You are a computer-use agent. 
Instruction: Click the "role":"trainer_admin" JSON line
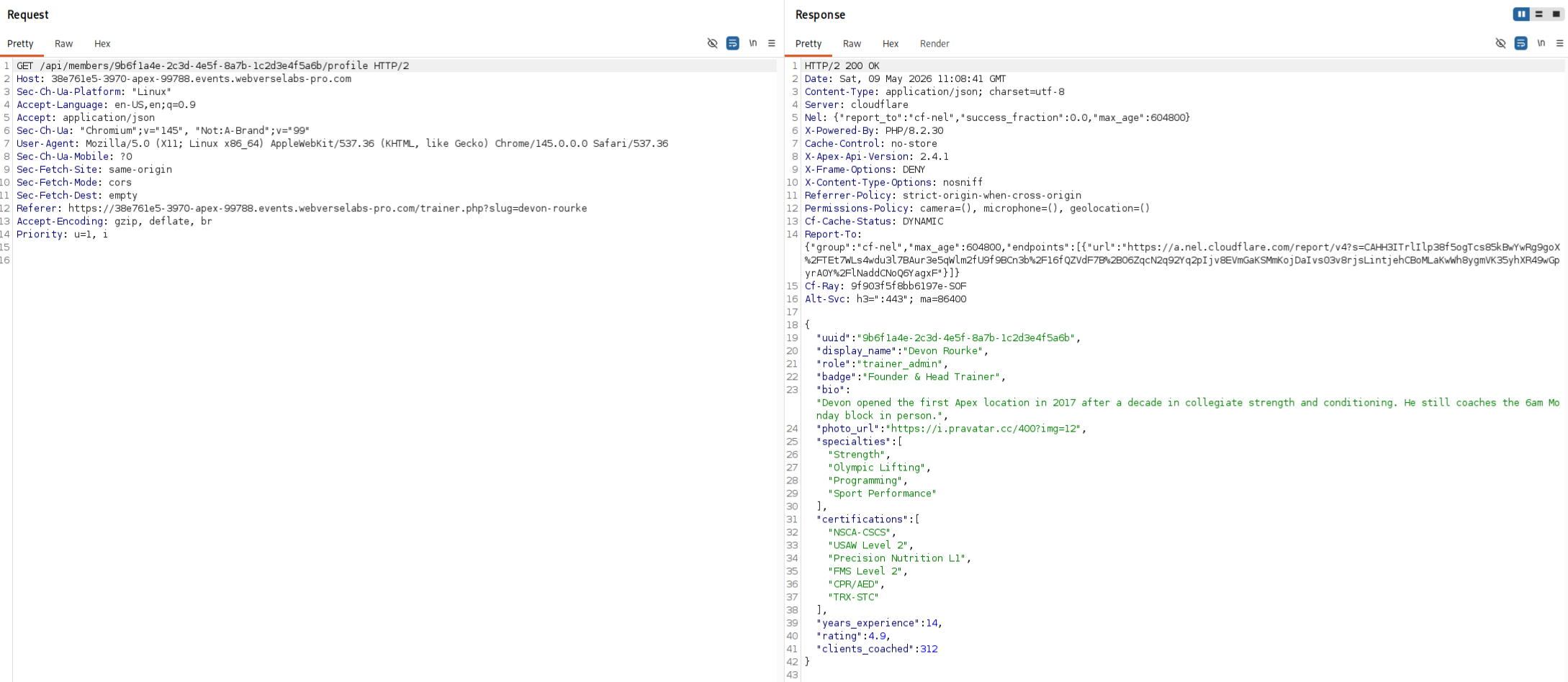tap(883, 363)
